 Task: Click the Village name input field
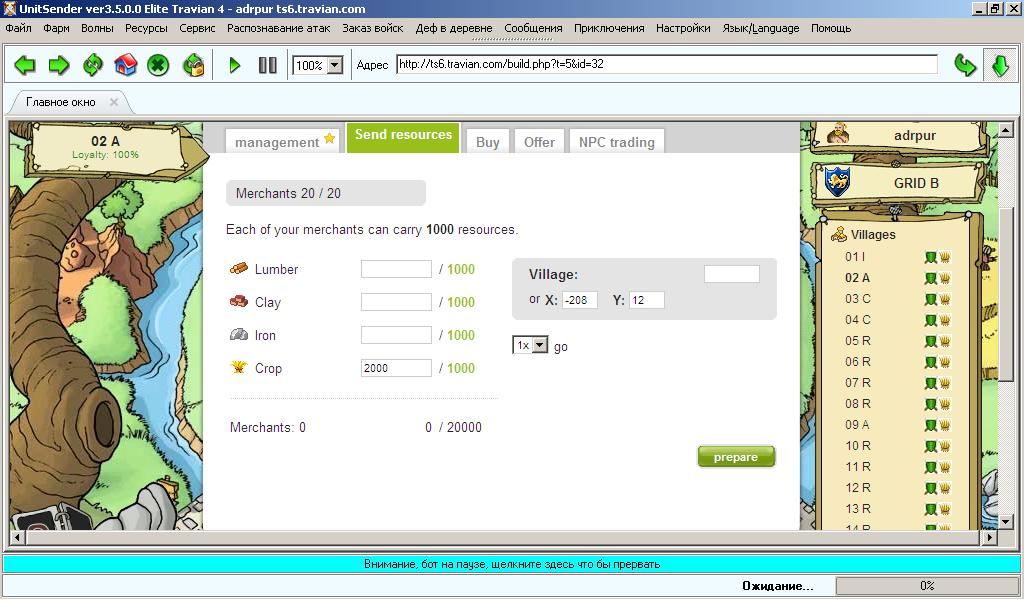point(731,274)
